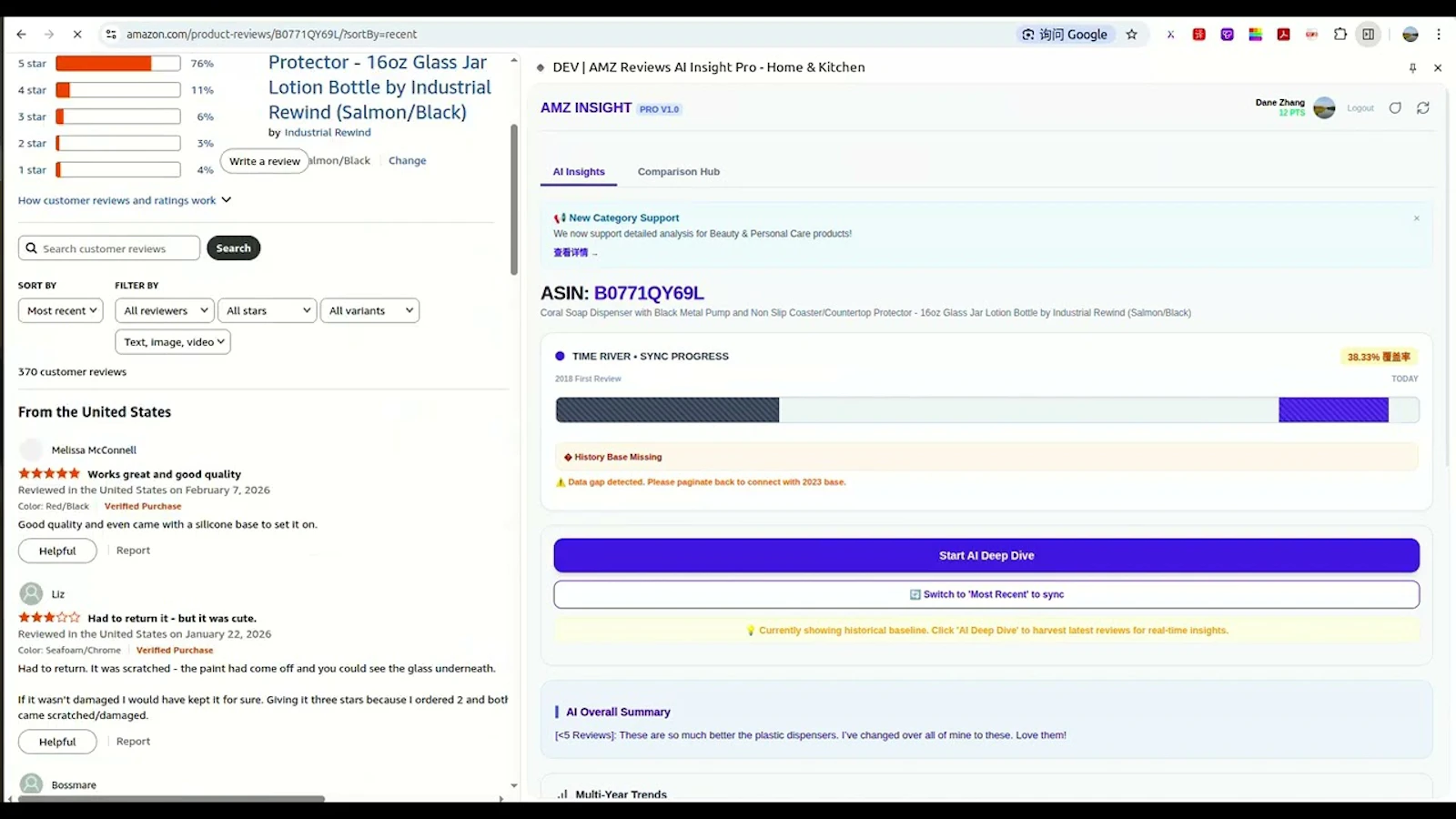Screen dimensions: 1456x819
Task: Click the Amazon page vertical scrollbar
Action: point(513,200)
